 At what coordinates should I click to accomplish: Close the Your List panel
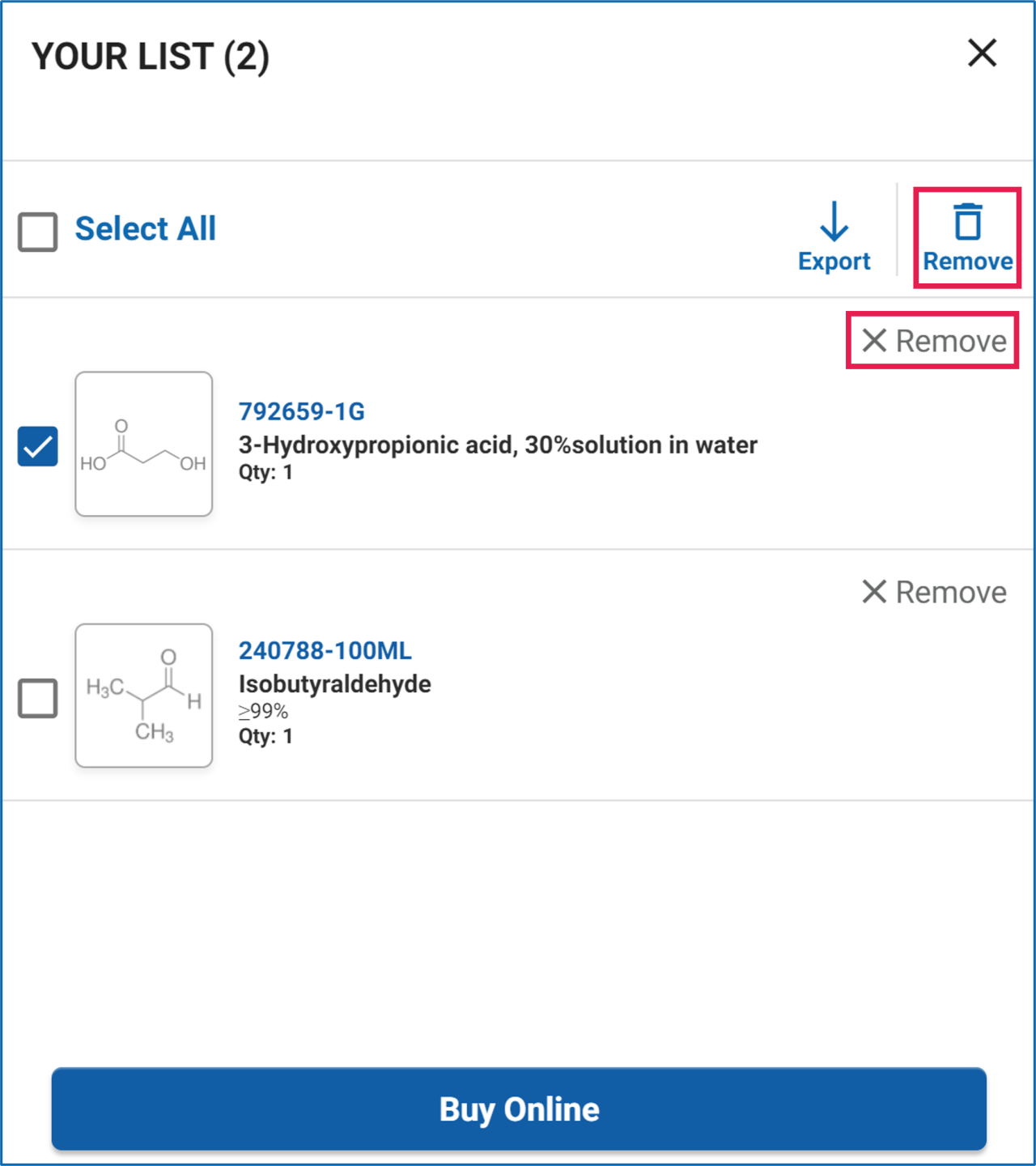(982, 53)
